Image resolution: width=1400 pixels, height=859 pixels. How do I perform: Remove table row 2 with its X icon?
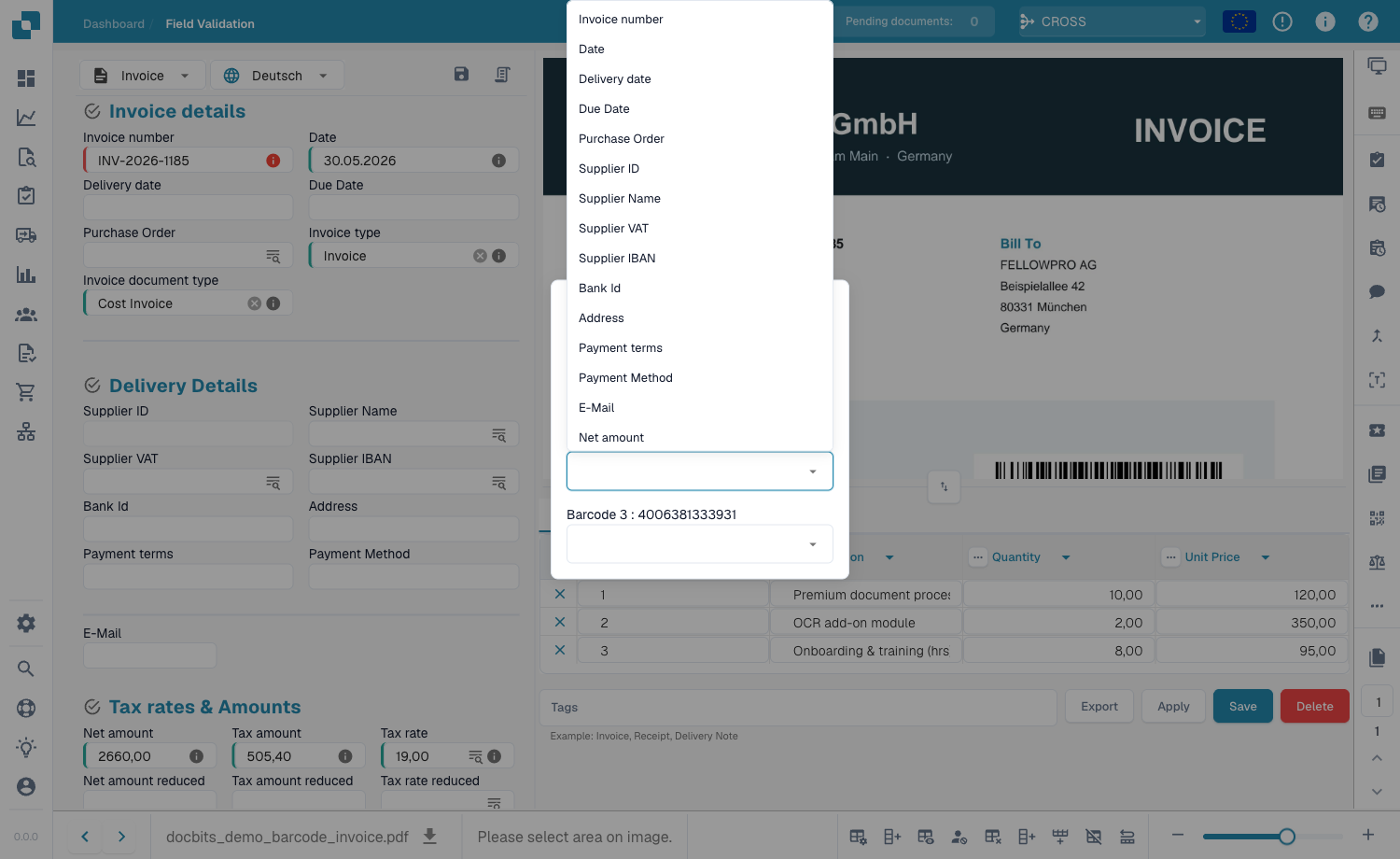coord(560,622)
